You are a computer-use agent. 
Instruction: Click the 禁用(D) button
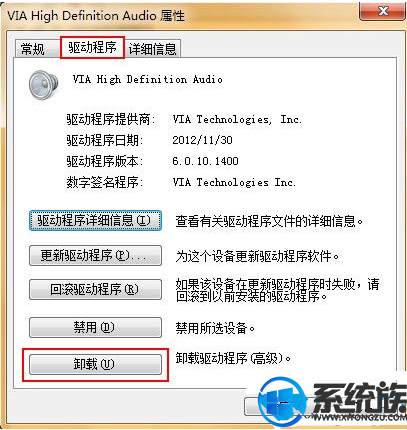point(95,327)
